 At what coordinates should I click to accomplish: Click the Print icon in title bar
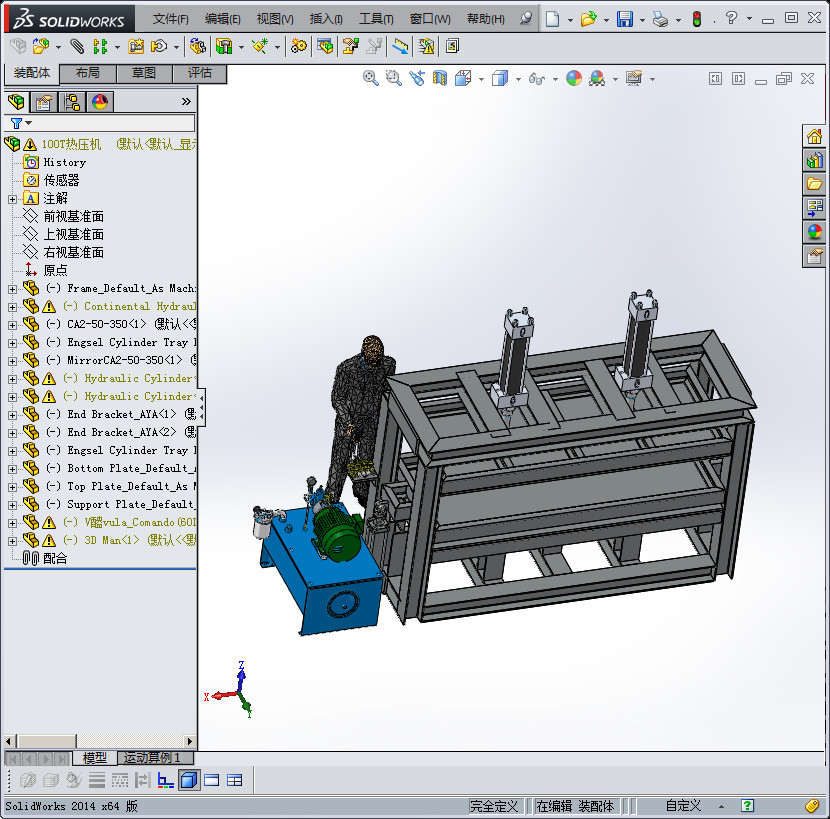(x=660, y=19)
